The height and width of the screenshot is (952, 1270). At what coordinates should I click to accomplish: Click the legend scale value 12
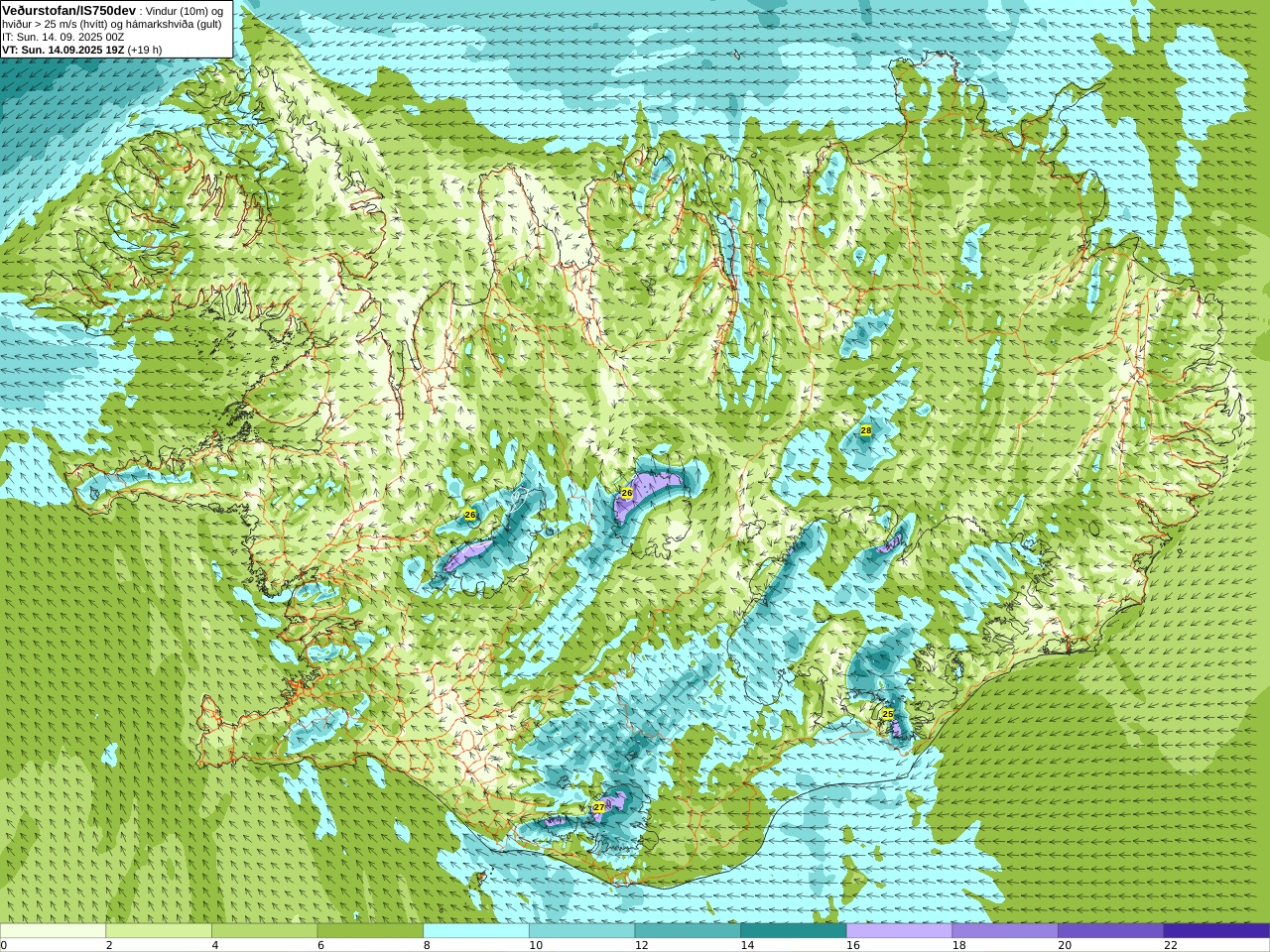(642, 945)
